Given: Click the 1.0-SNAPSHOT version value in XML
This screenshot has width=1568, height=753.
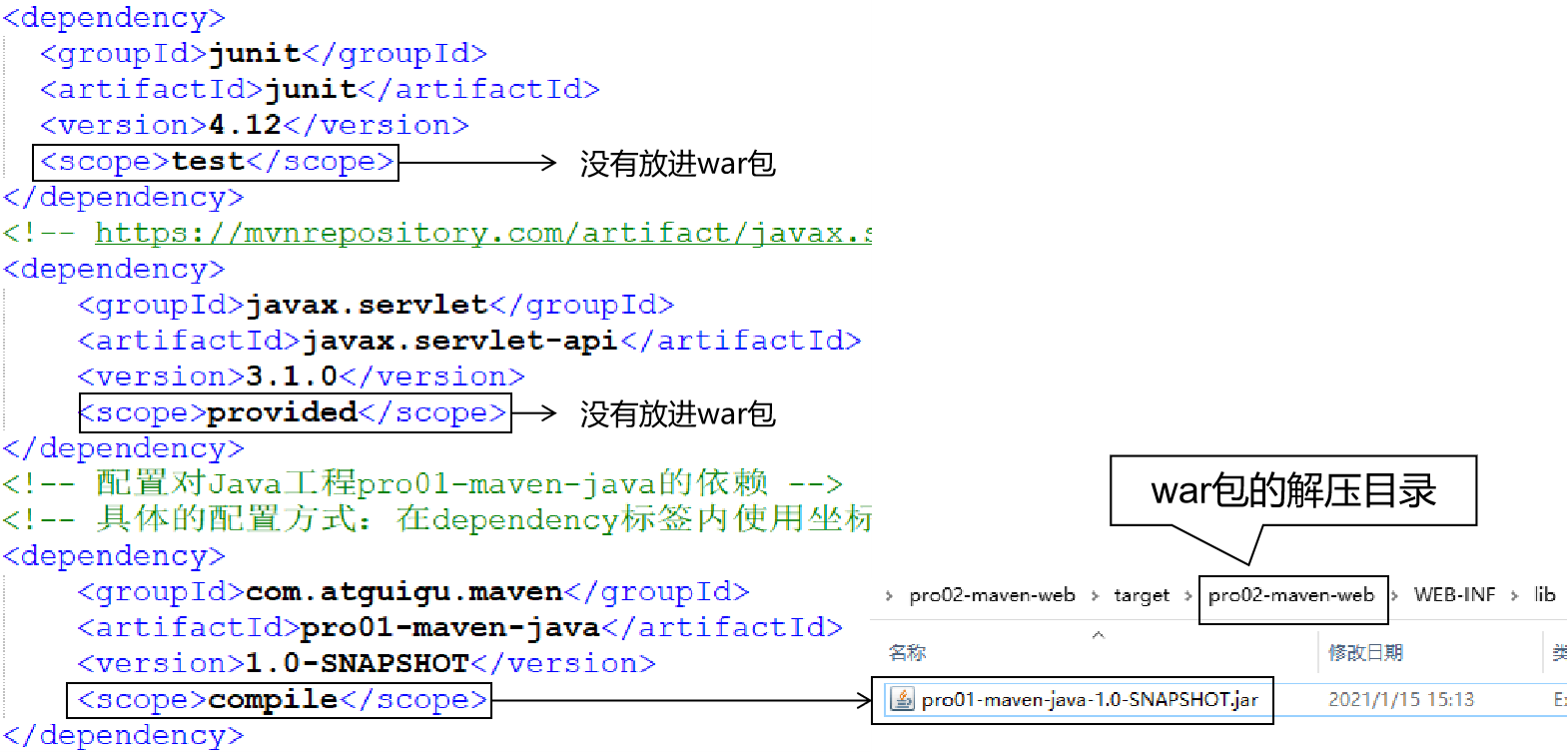Looking at the screenshot, I should pyautogui.click(x=358, y=663).
